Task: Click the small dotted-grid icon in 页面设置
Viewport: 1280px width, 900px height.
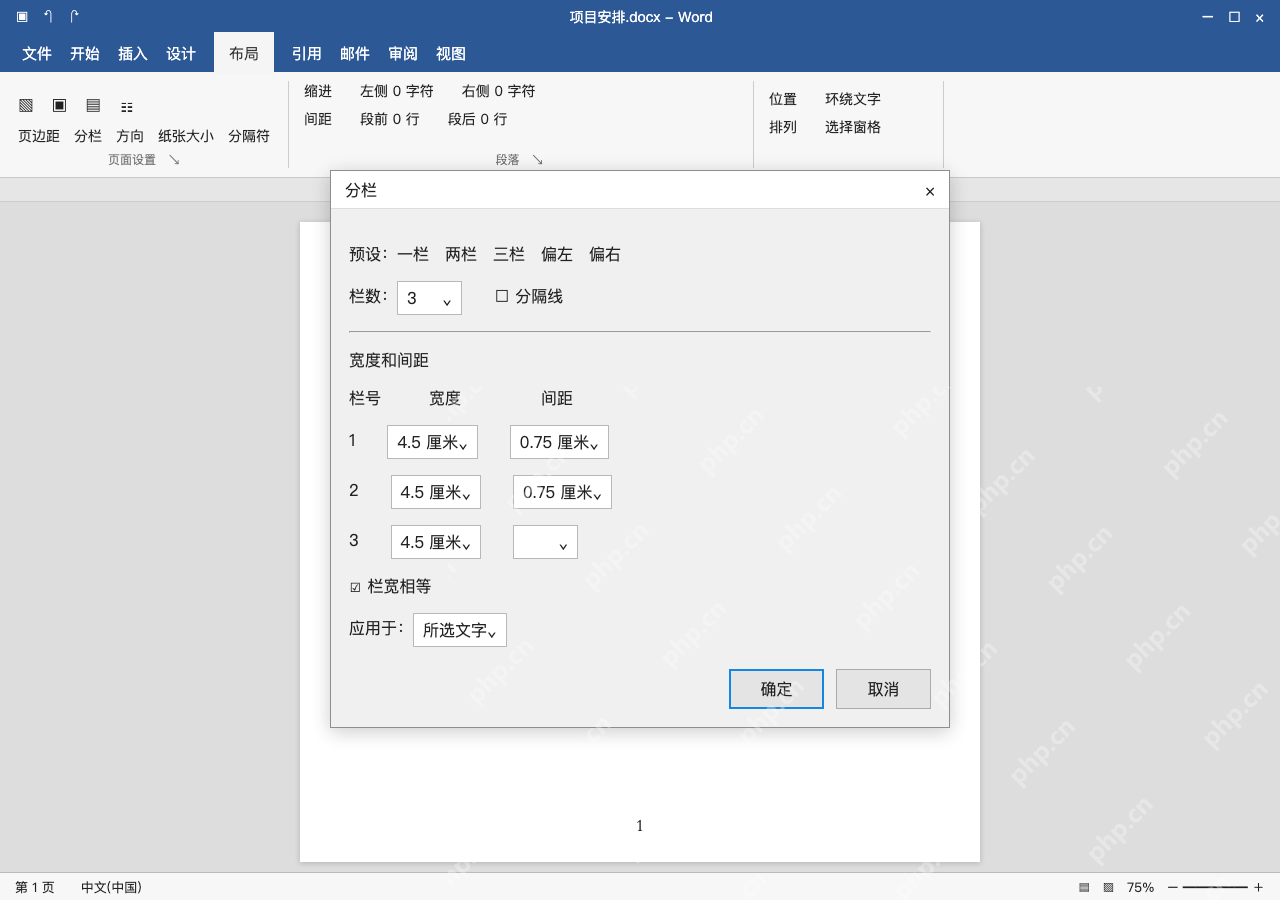Action: pyautogui.click(x=127, y=107)
